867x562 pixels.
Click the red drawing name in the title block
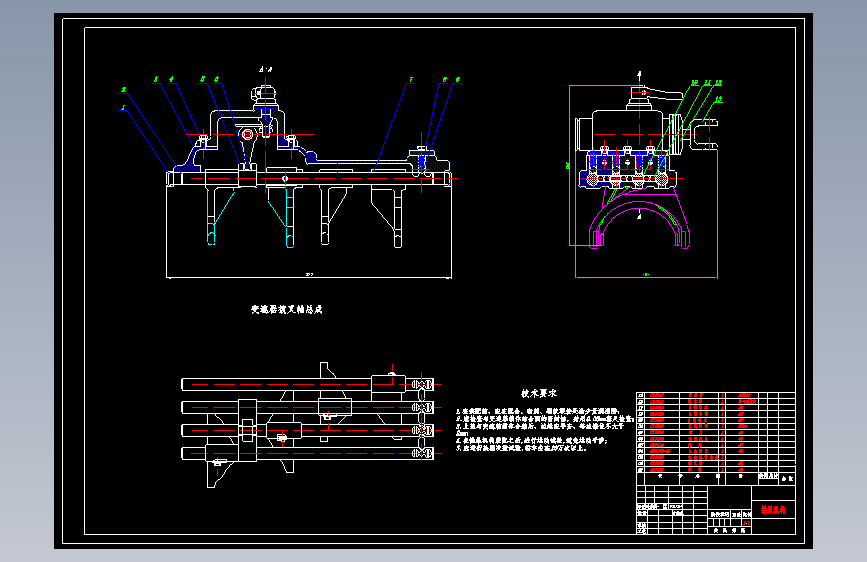(x=772, y=510)
